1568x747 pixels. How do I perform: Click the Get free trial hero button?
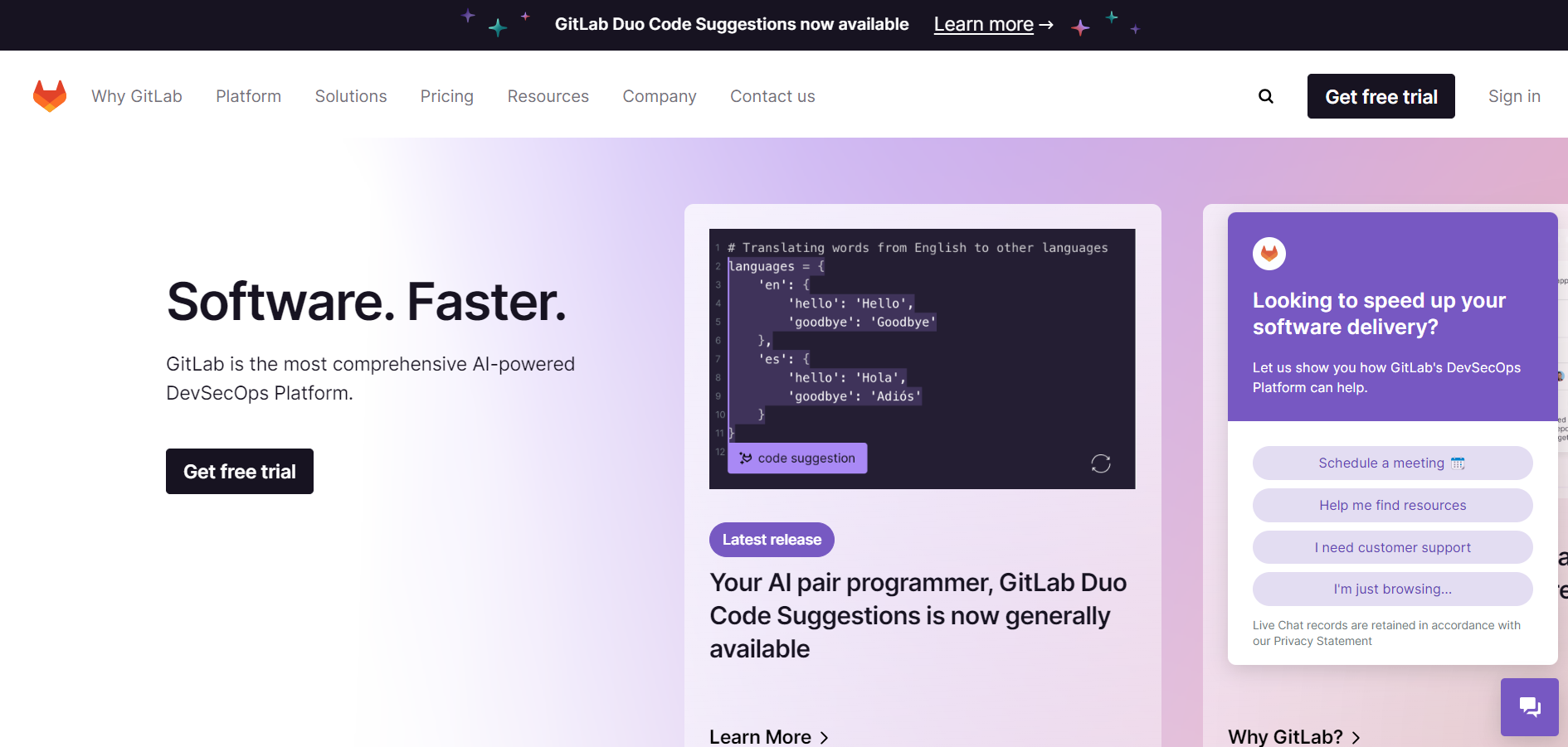pos(239,471)
